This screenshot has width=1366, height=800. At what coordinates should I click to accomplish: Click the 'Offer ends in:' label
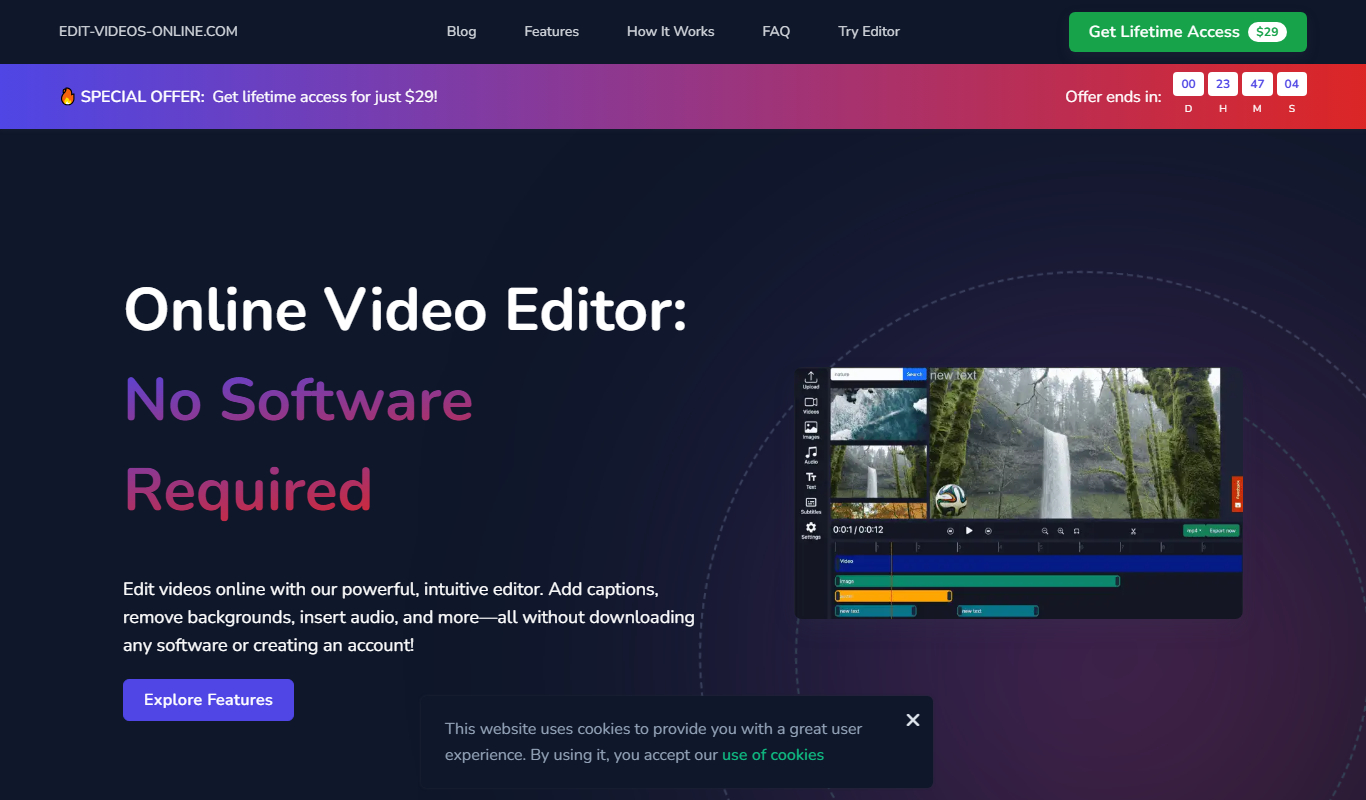tap(1113, 97)
